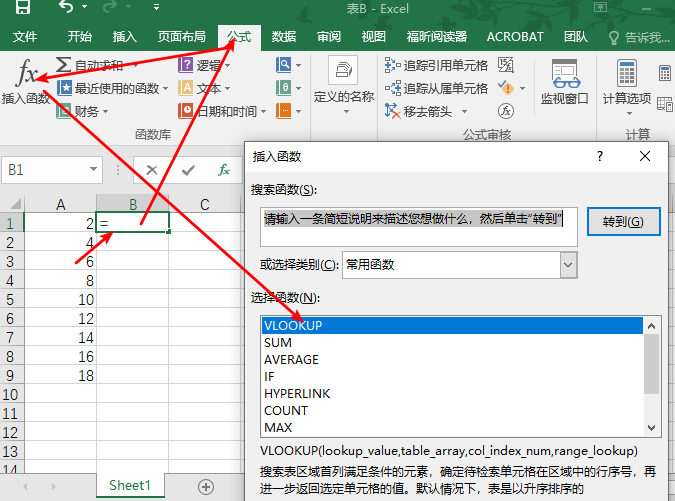Click Trace Precedents (追踪引用单元格)
Viewport: 675px width, 501px height.
[437, 65]
